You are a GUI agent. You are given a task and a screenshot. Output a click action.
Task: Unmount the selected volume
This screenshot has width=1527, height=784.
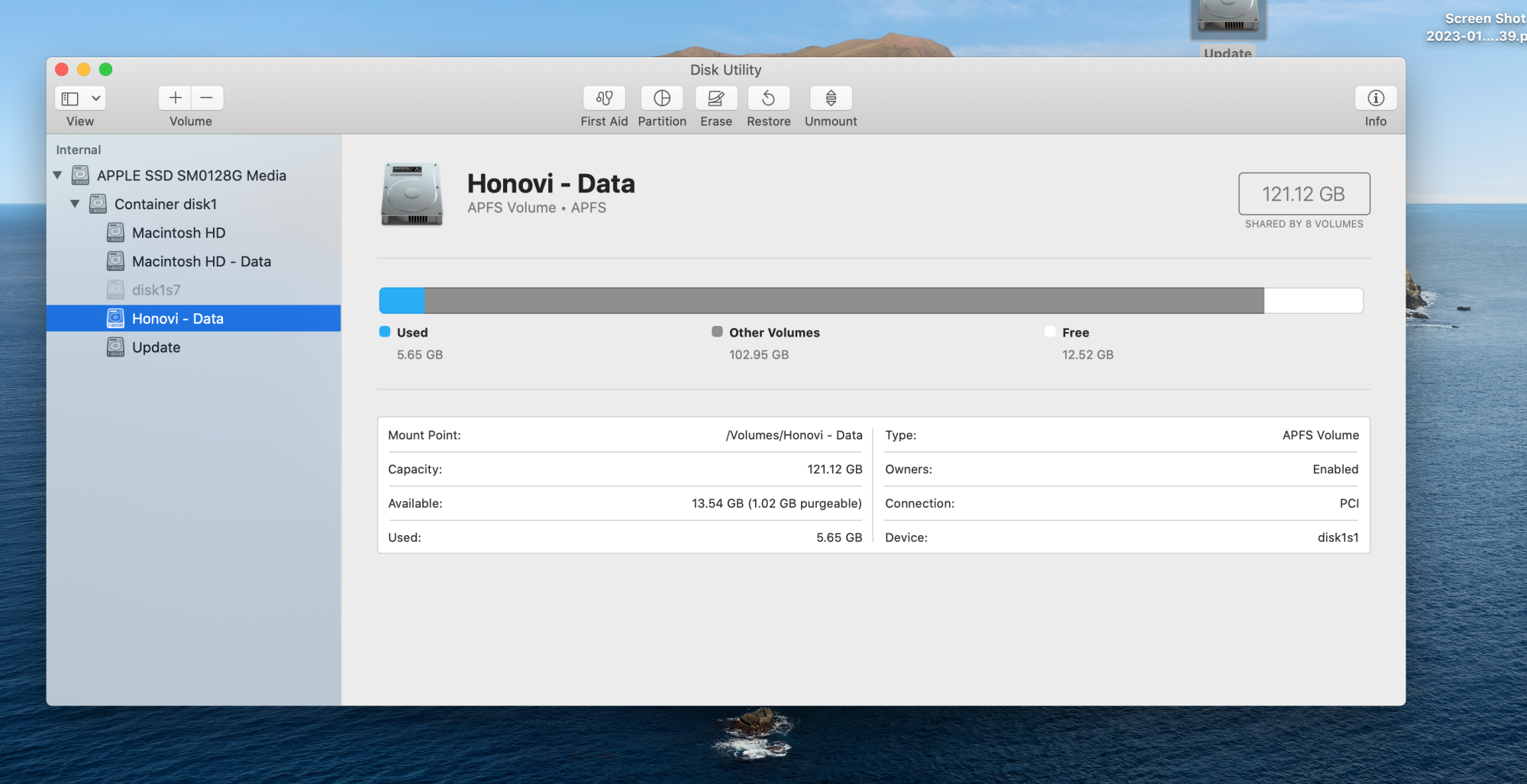[x=831, y=98]
